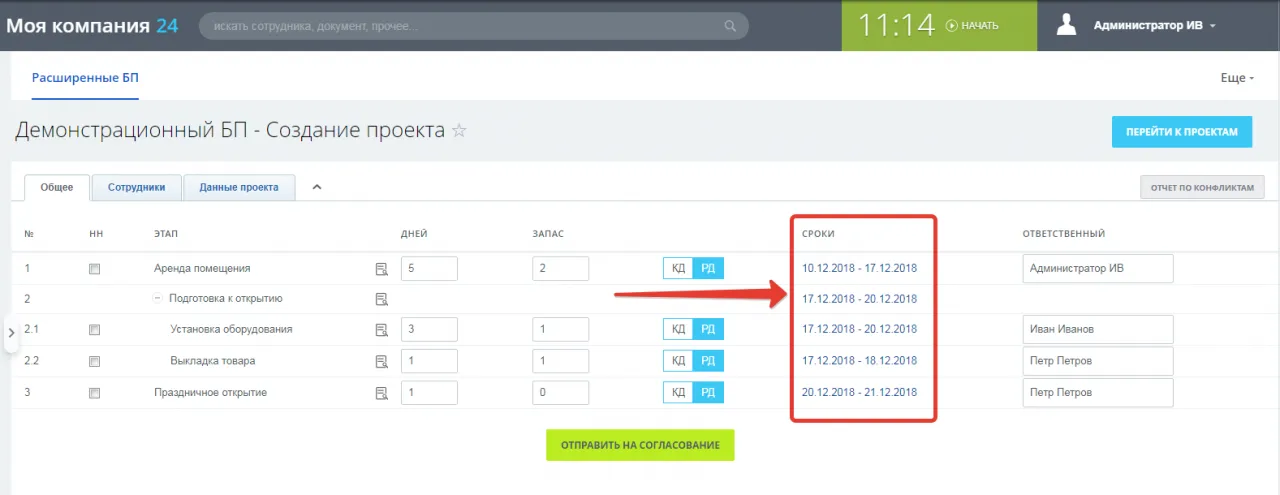Switch to the Сотрудники tab

click(x=136, y=187)
